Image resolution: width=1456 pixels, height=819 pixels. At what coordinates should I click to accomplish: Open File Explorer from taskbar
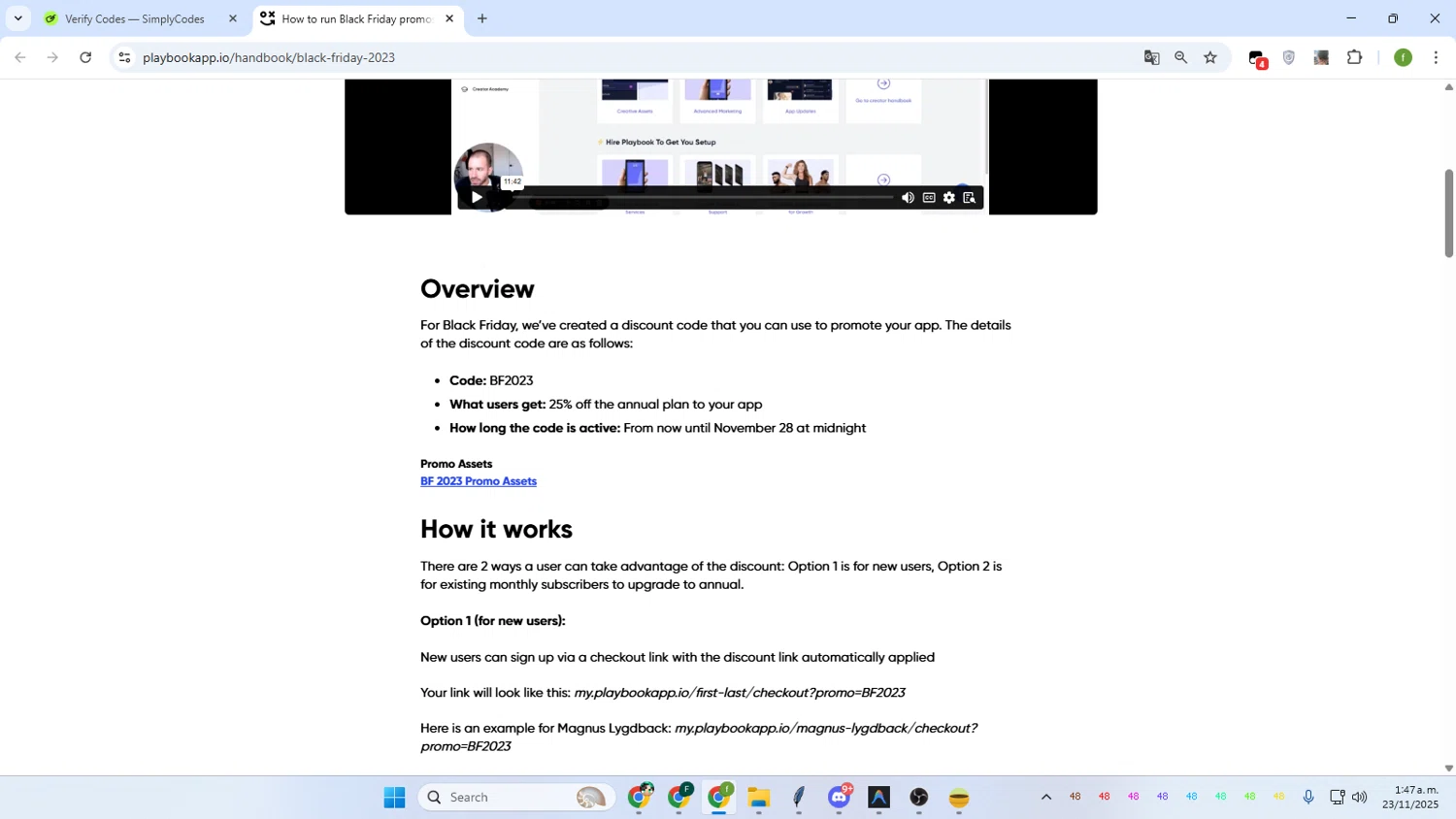coord(759,798)
